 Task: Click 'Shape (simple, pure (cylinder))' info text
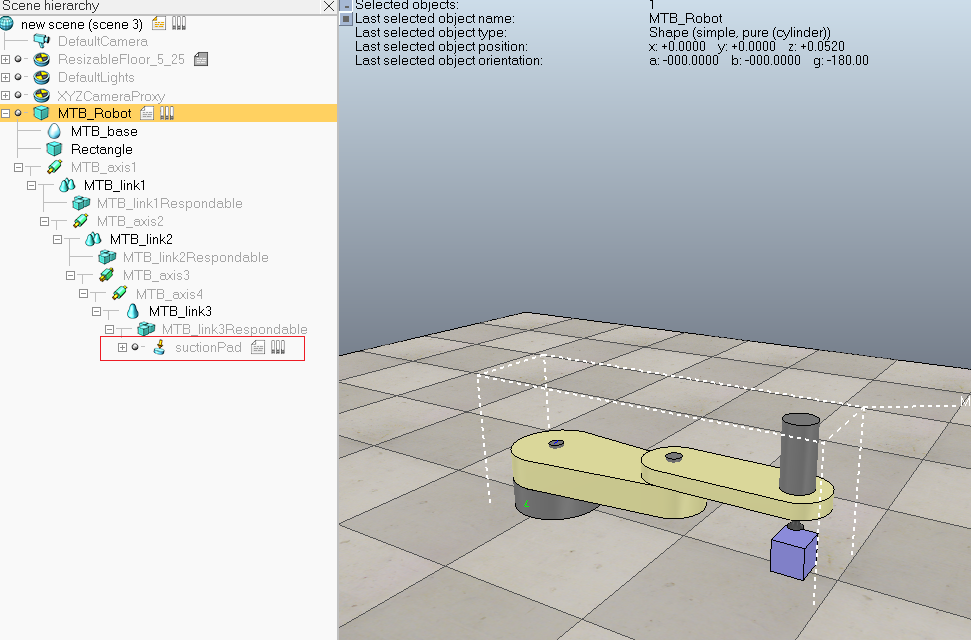click(739, 32)
